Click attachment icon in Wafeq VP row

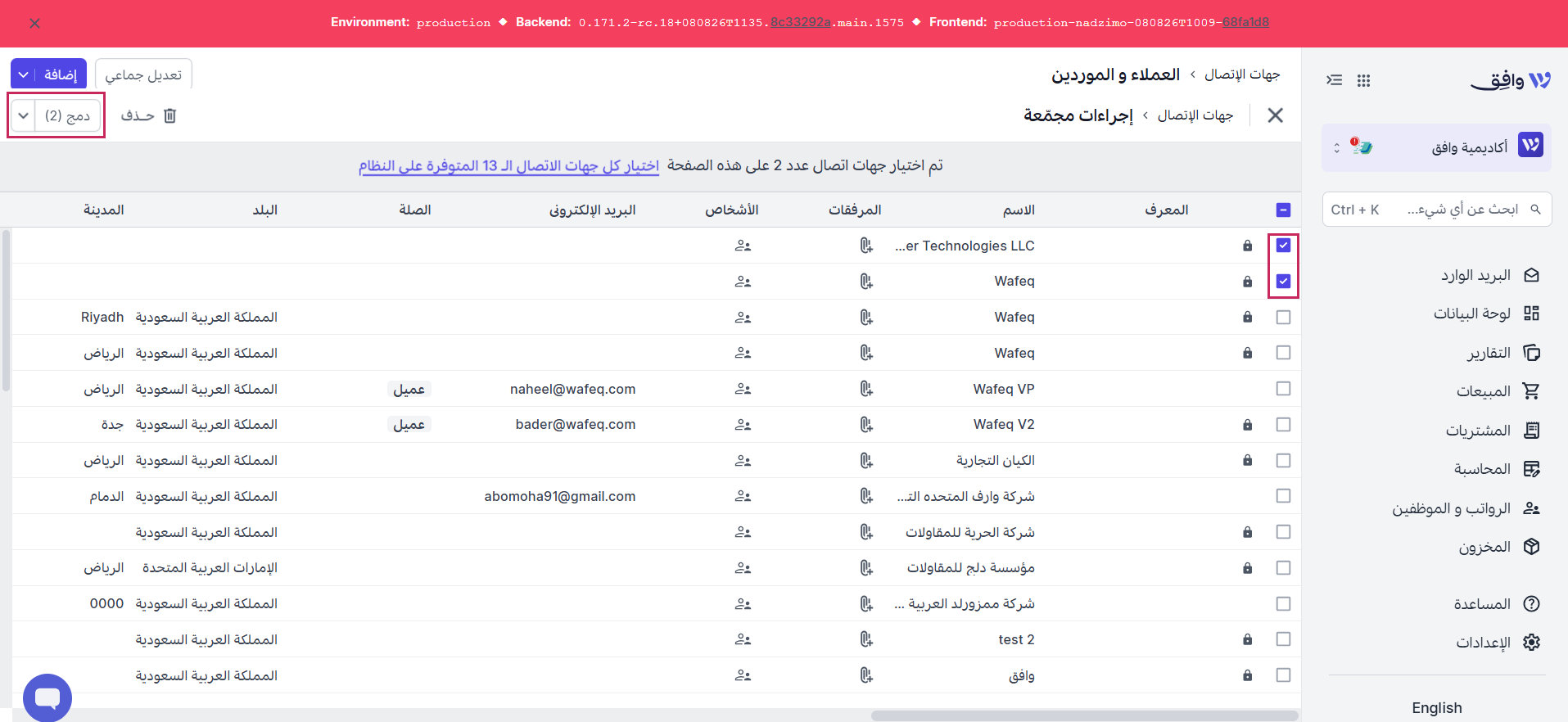click(x=866, y=389)
